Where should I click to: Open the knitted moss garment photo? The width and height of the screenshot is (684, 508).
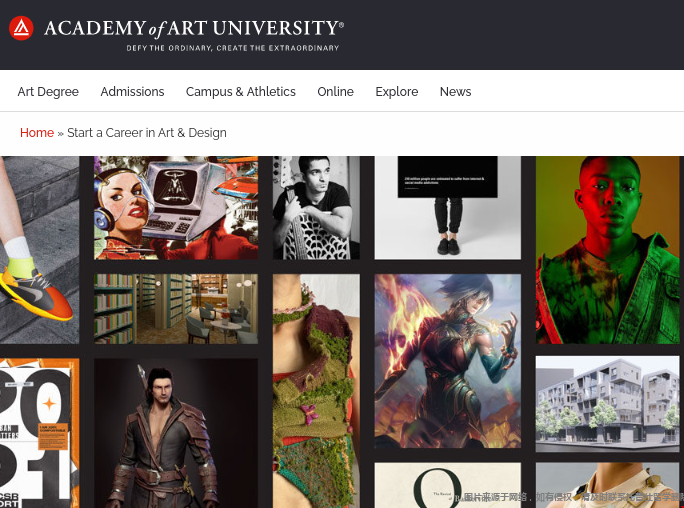tap(316, 391)
